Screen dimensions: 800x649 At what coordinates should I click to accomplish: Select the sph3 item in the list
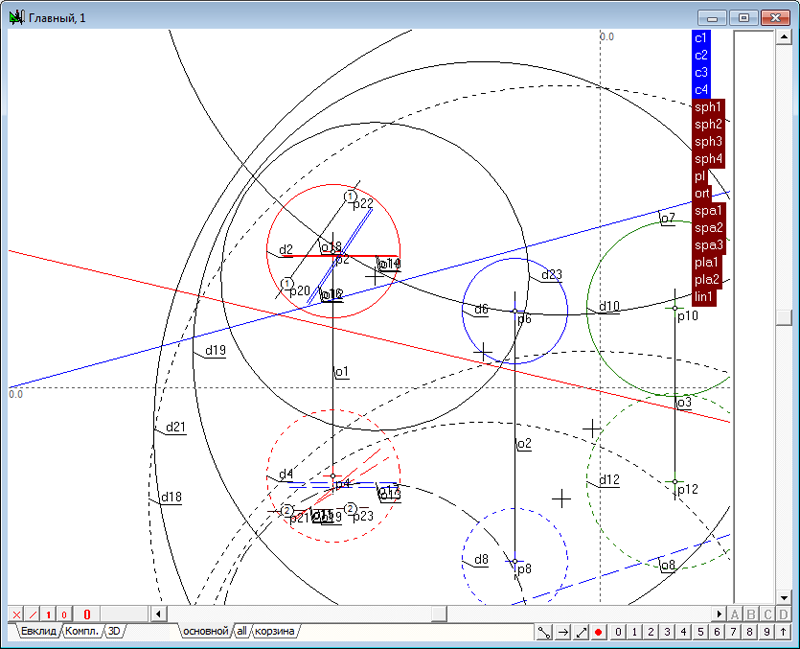(708, 142)
